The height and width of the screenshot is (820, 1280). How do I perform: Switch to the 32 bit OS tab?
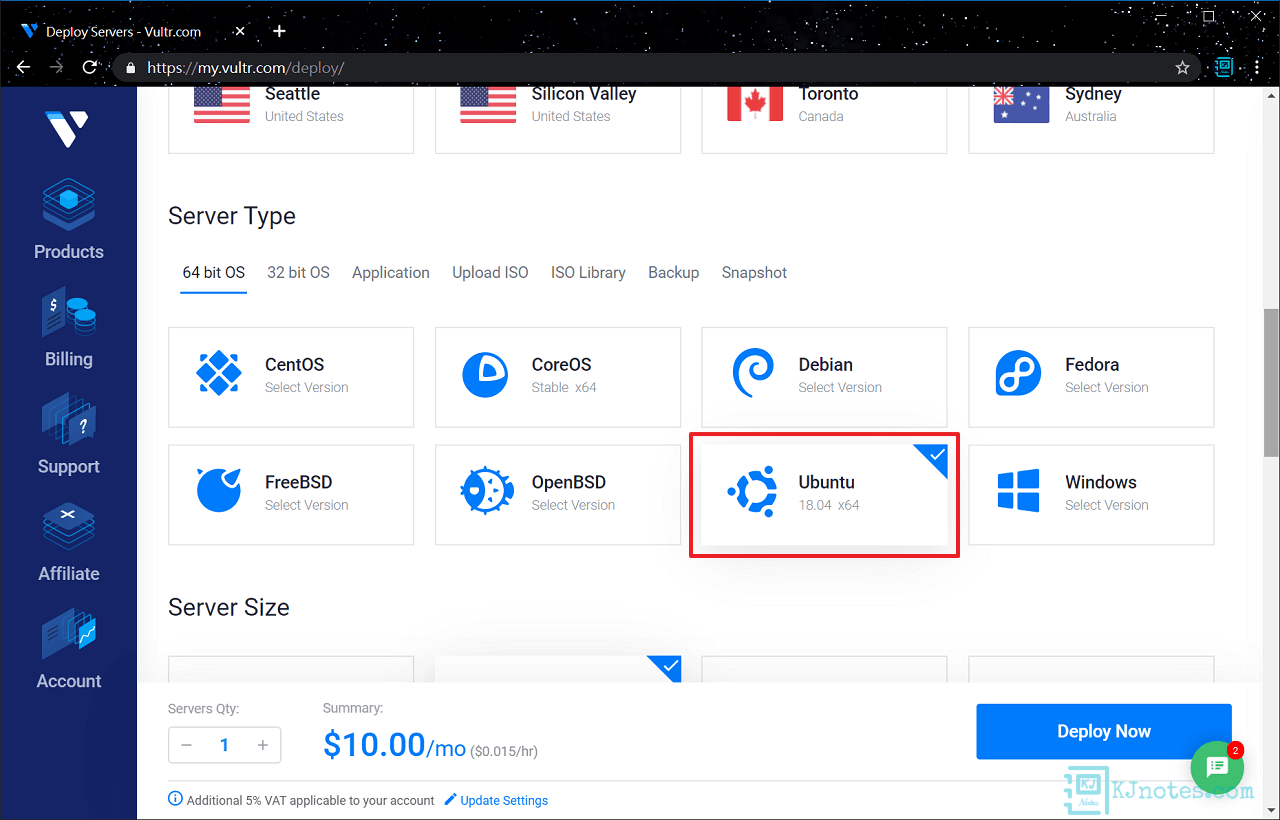298,272
